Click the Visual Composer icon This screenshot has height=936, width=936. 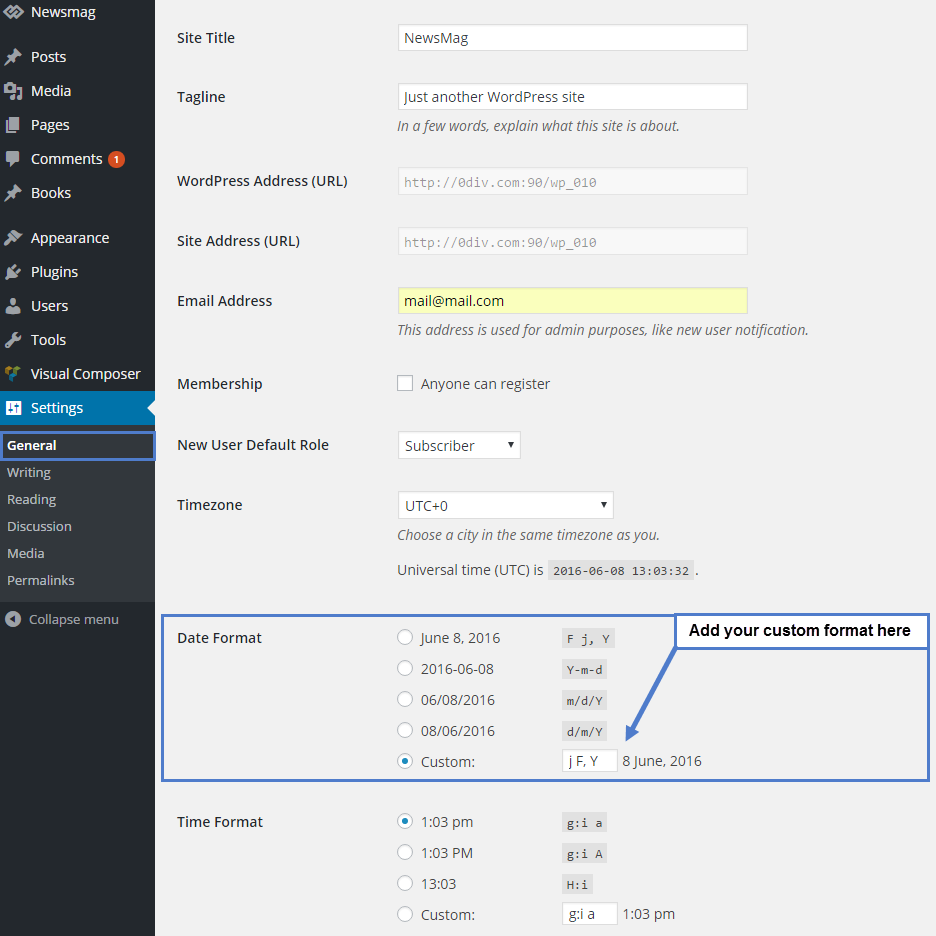[x=13, y=374]
